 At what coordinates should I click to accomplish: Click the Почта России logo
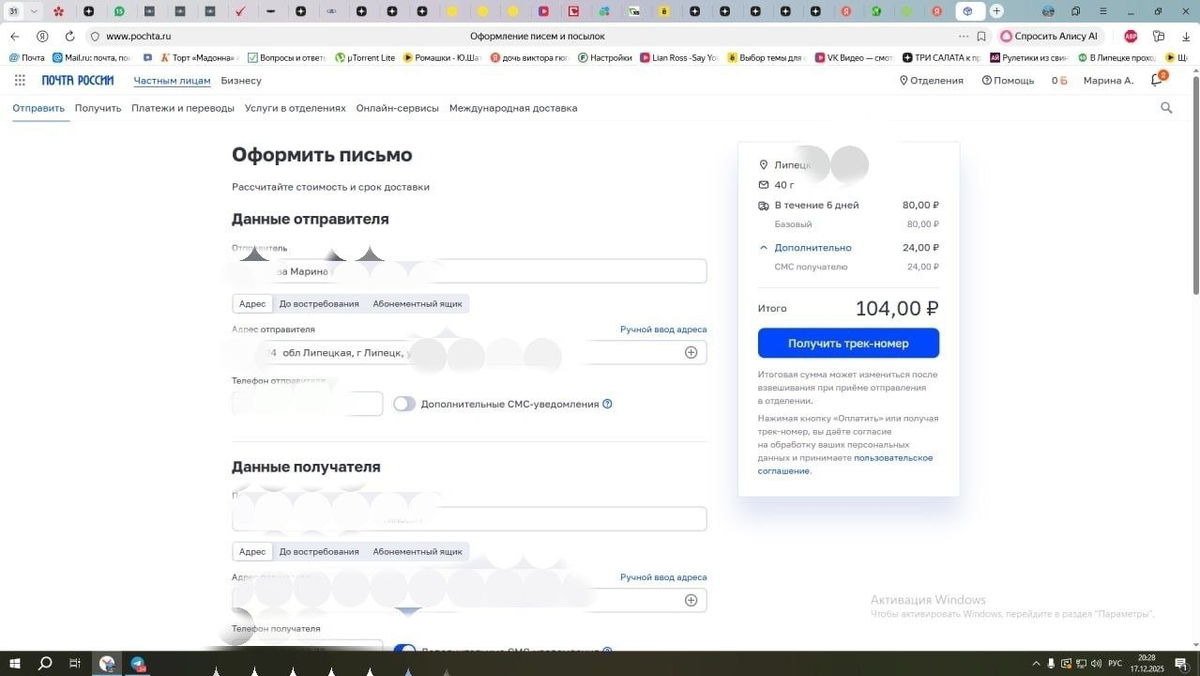point(78,80)
